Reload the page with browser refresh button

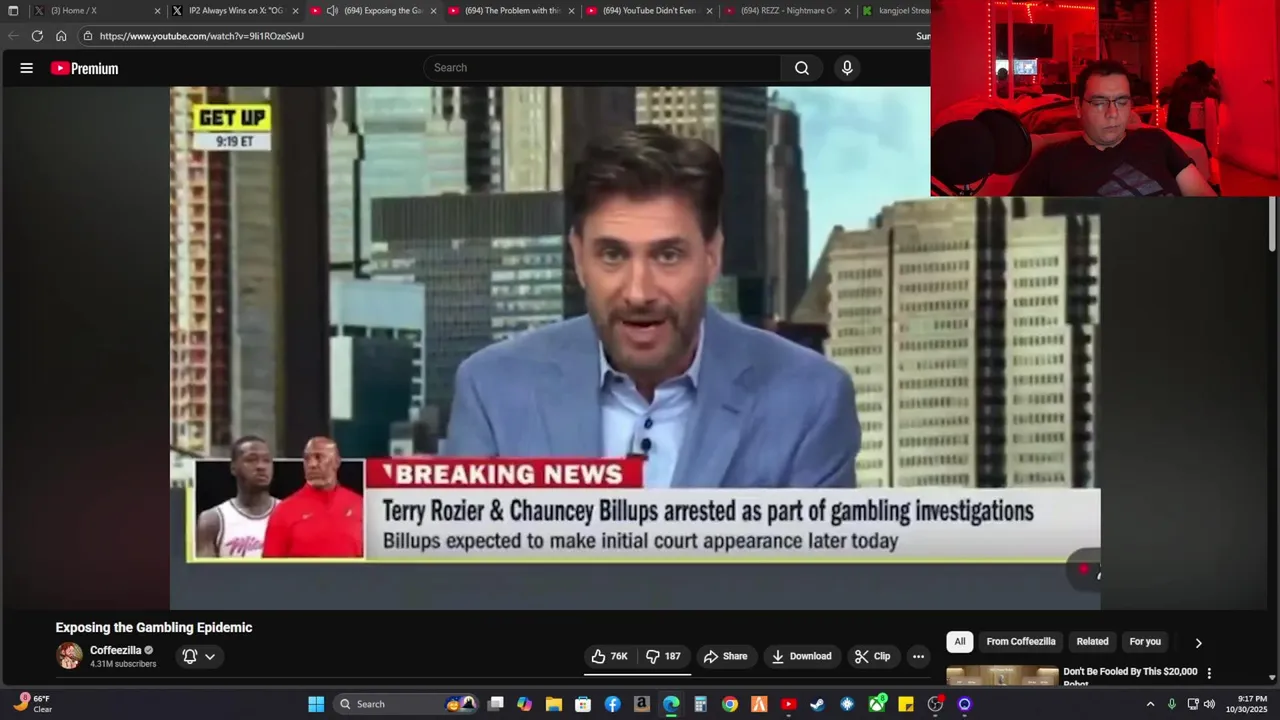pos(37,36)
